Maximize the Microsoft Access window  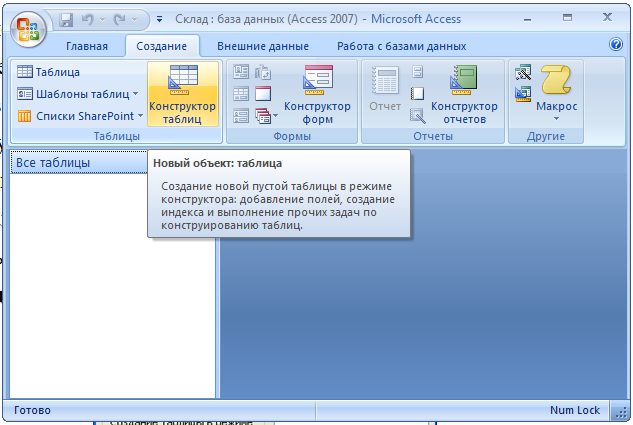point(567,17)
